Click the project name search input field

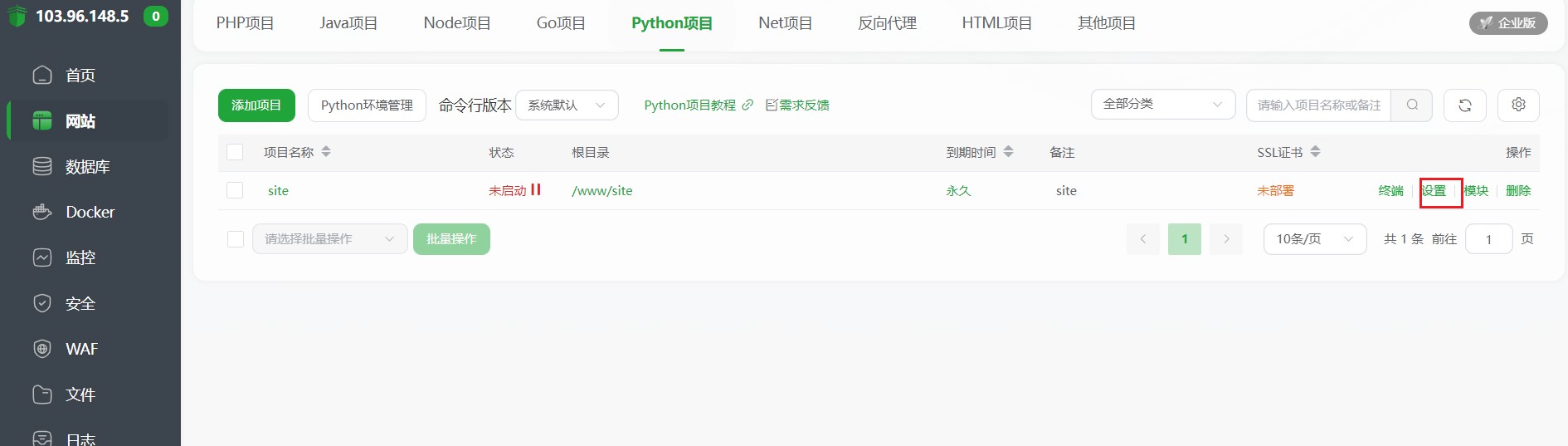click(x=1318, y=105)
